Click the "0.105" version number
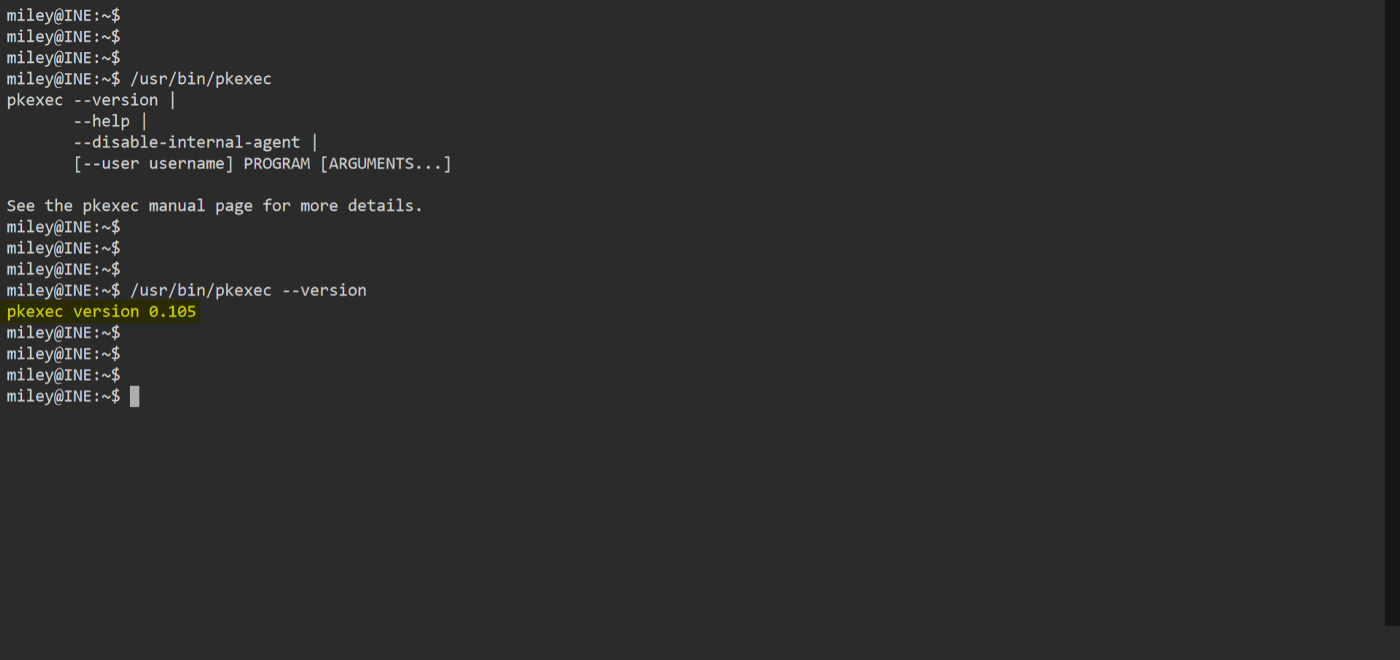This screenshot has height=660, width=1400. point(172,312)
